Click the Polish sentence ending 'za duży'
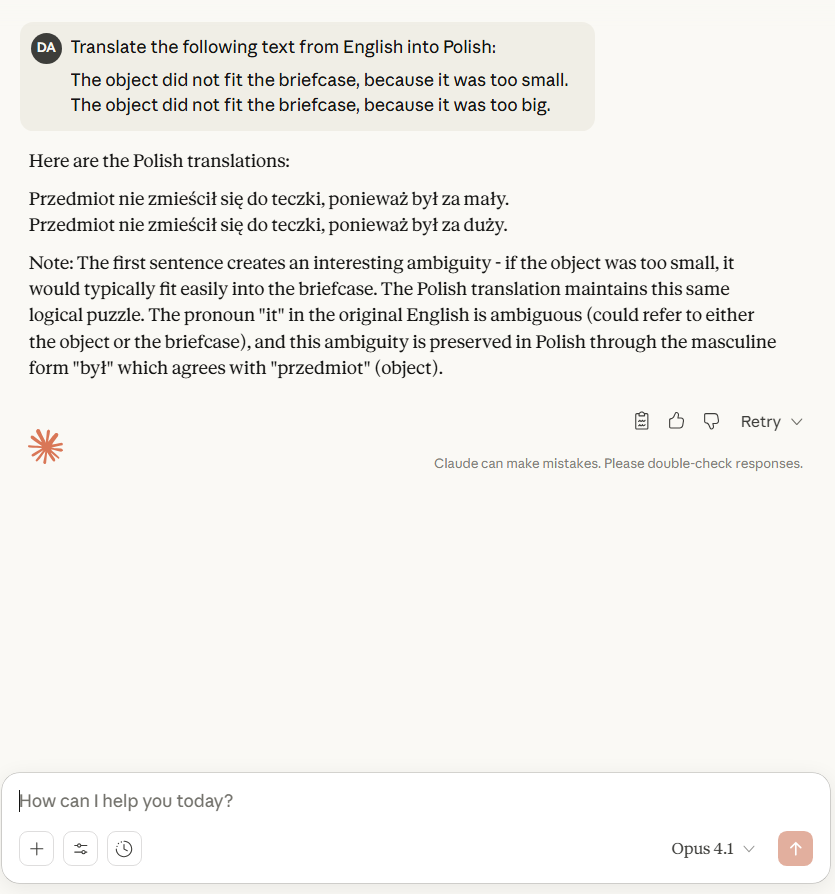Image resolution: width=835 pixels, height=894 pixels. click(268, 225)
